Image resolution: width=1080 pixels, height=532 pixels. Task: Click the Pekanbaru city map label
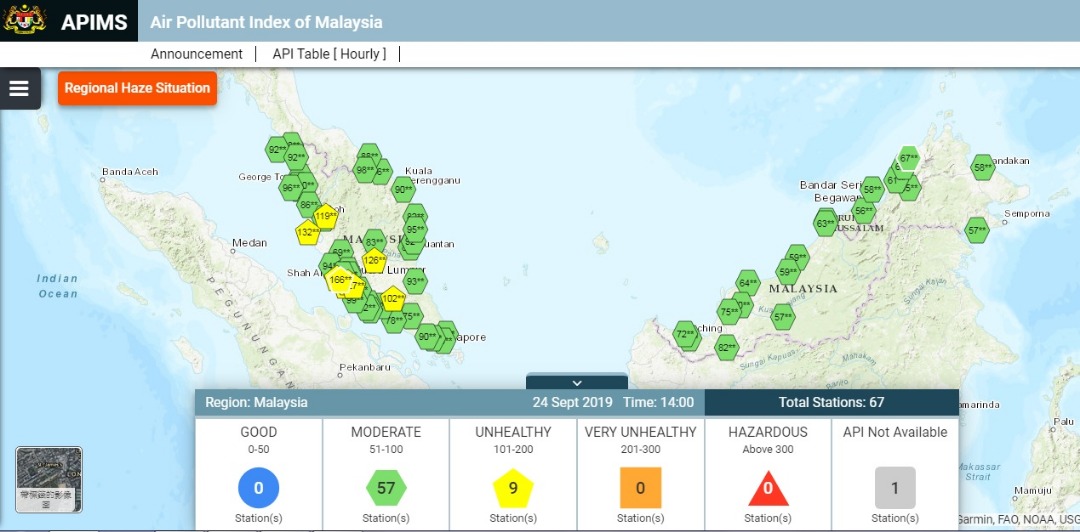[x=366, y=367]
